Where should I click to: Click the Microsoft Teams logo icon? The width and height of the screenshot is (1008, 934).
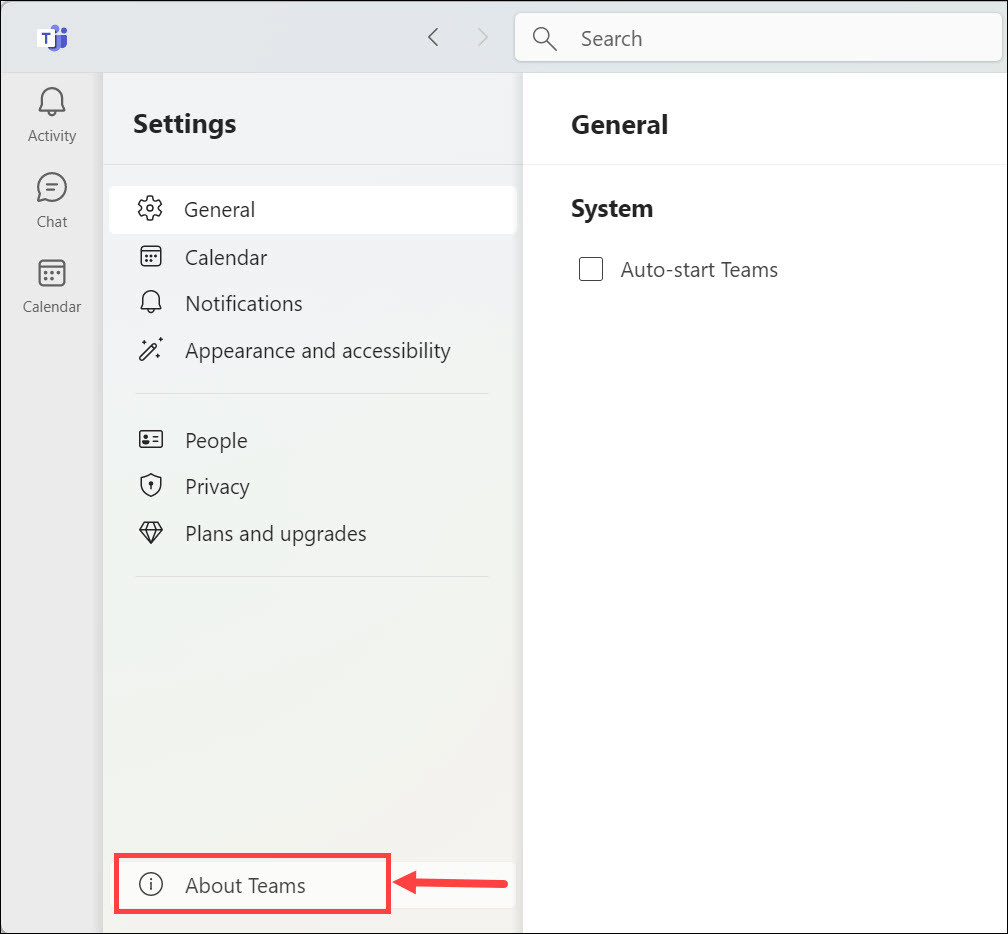point(52,38)
